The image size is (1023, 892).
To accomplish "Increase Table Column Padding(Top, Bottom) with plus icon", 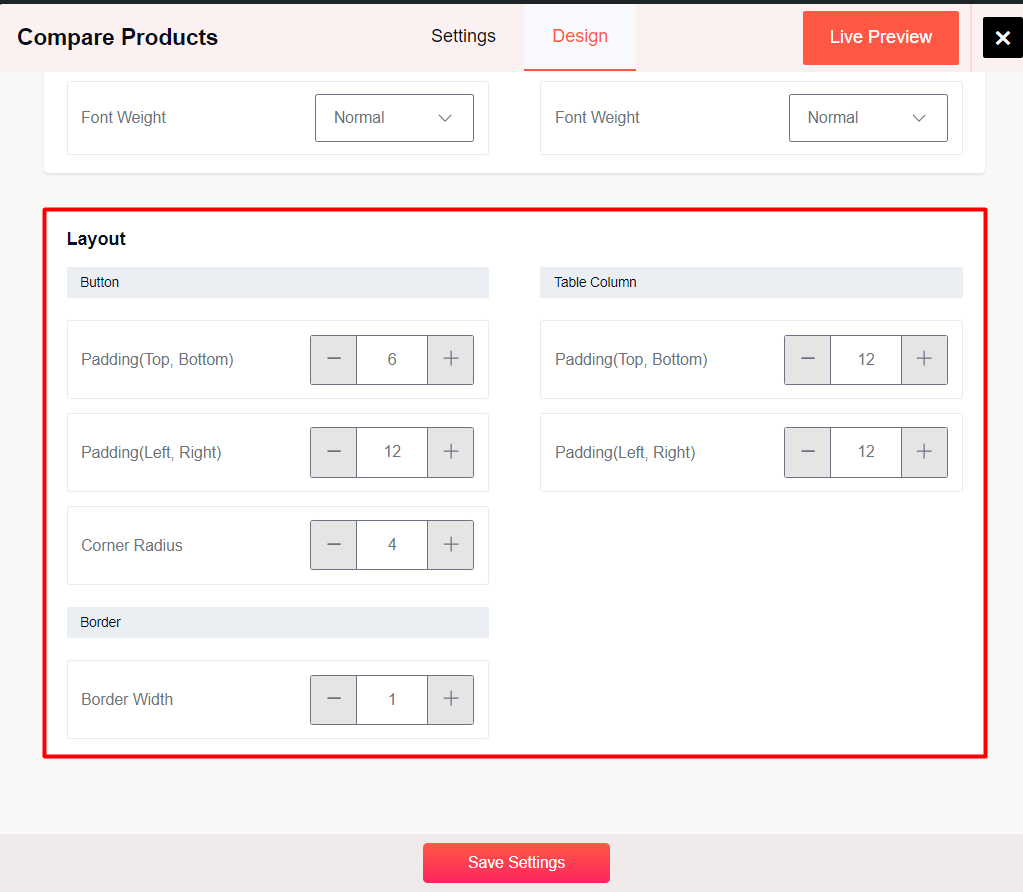I will (x=924, y=359).
